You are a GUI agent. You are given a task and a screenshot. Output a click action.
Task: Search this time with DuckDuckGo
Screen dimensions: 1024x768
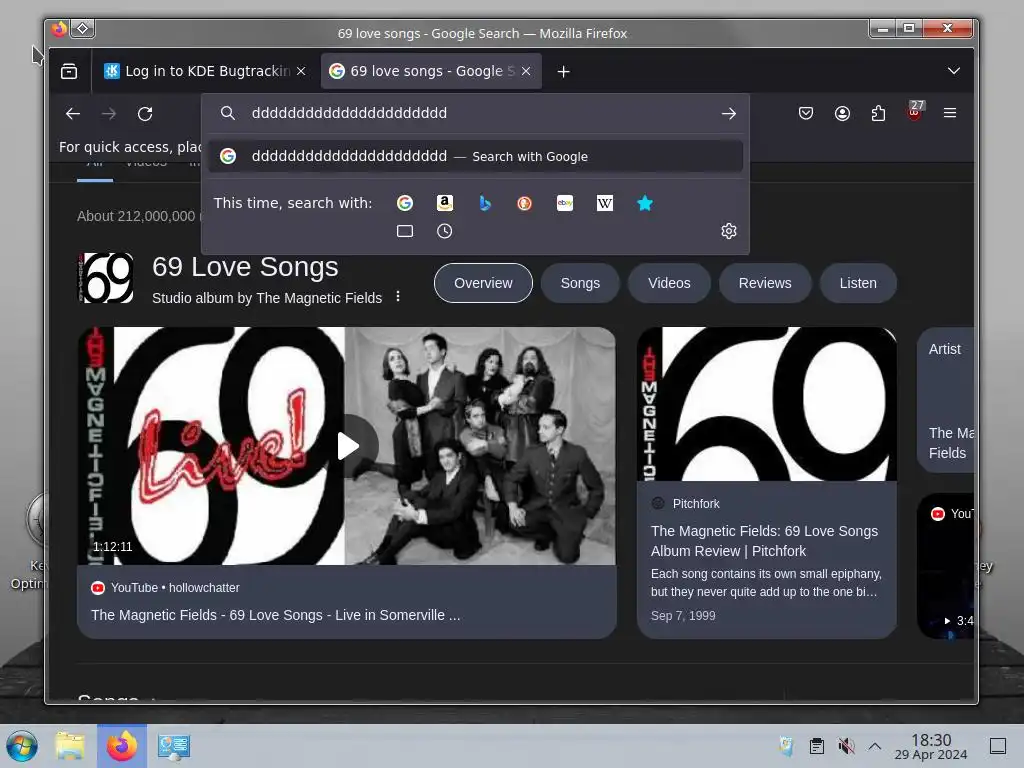click(x=524, y=203)
